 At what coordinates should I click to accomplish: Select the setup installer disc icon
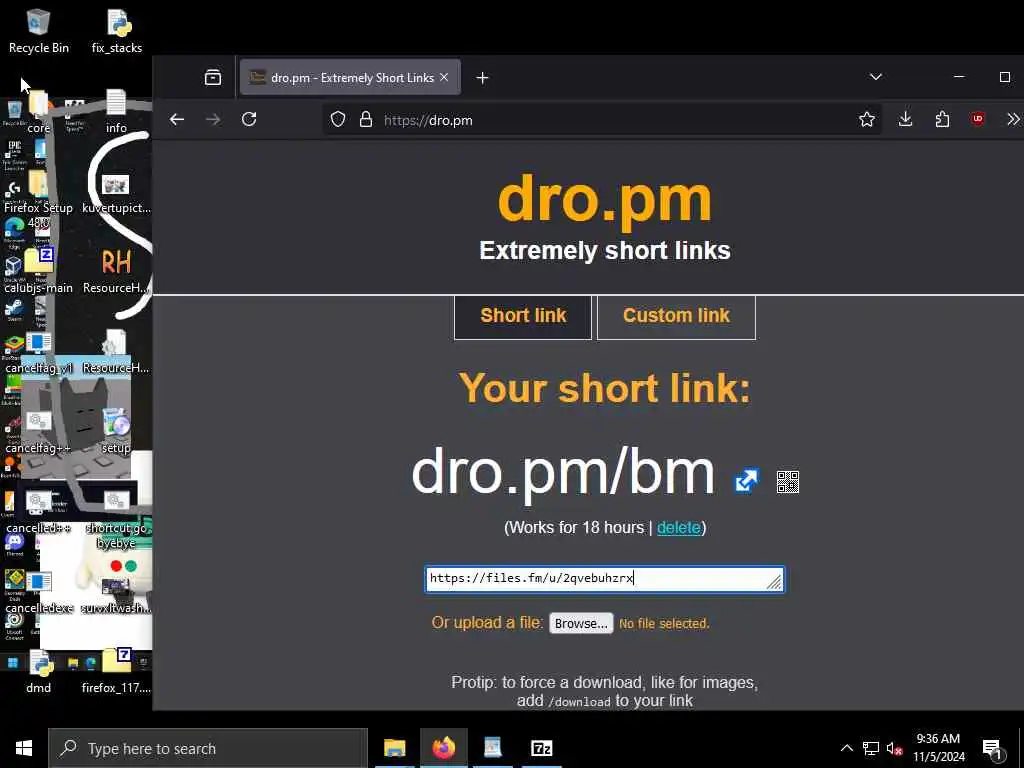pos(116,431)
